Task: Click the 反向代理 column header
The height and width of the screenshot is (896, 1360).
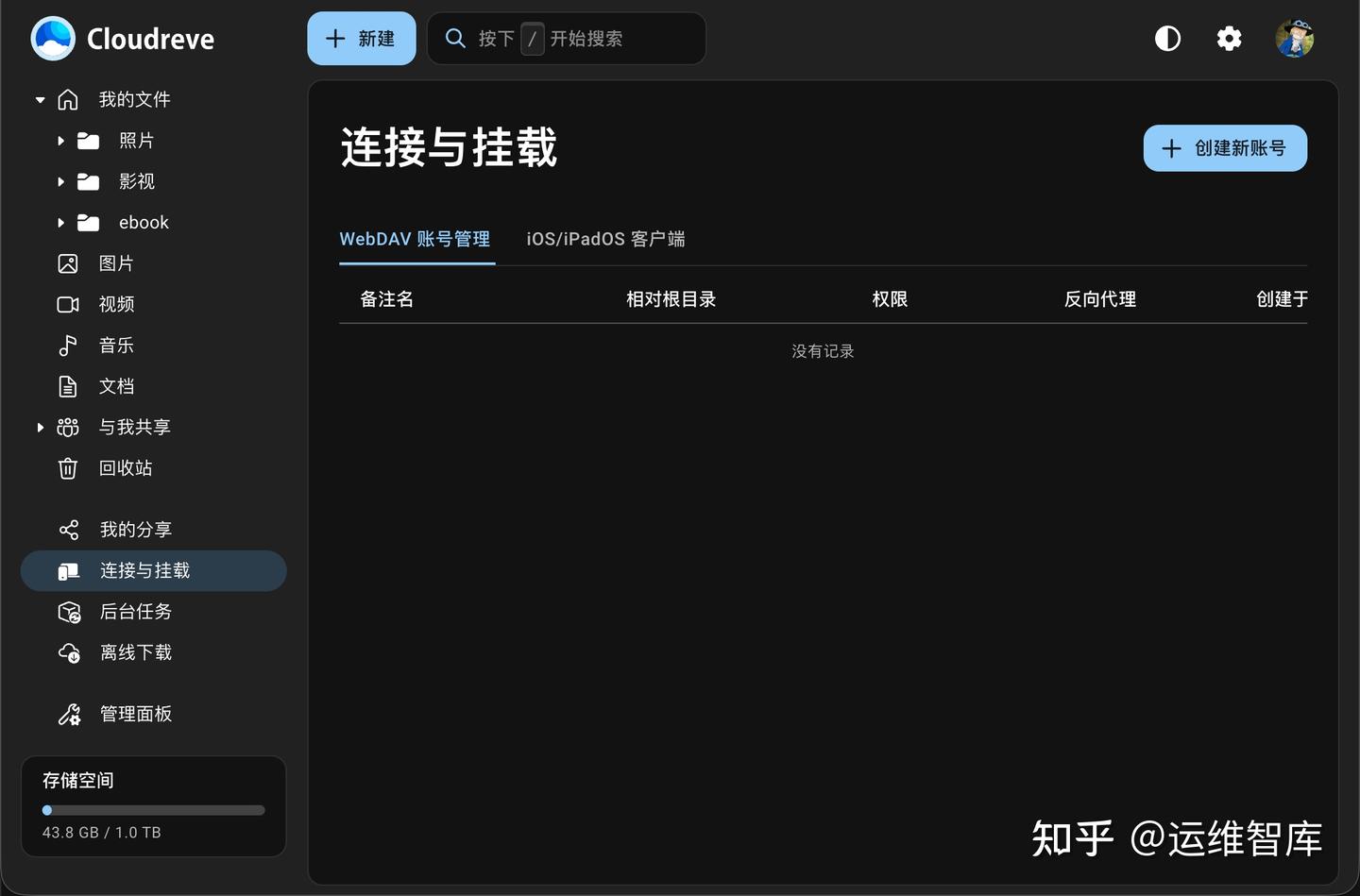Action: tap(1100, 299)
